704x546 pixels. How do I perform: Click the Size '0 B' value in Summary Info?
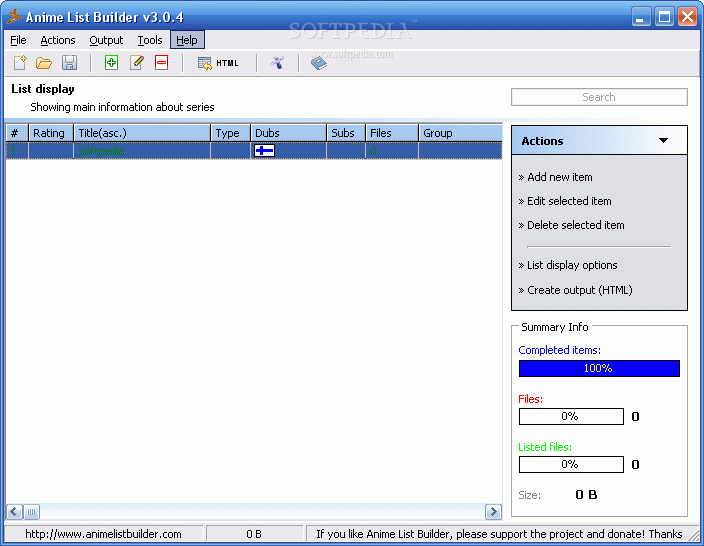pyautogui.click(x=586, y=495)
